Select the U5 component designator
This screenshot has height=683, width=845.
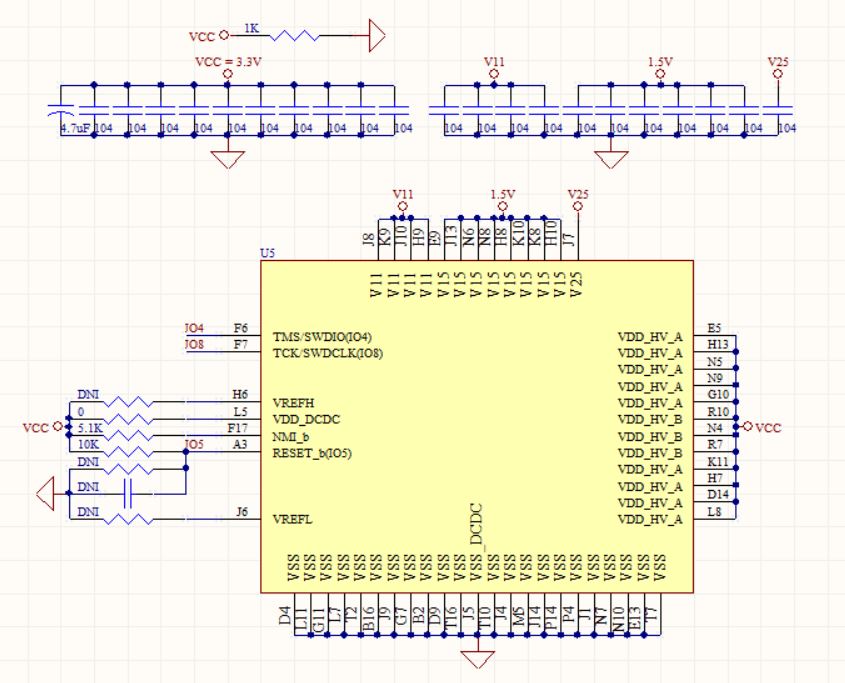pyautogui.click(x=267, y=253)
